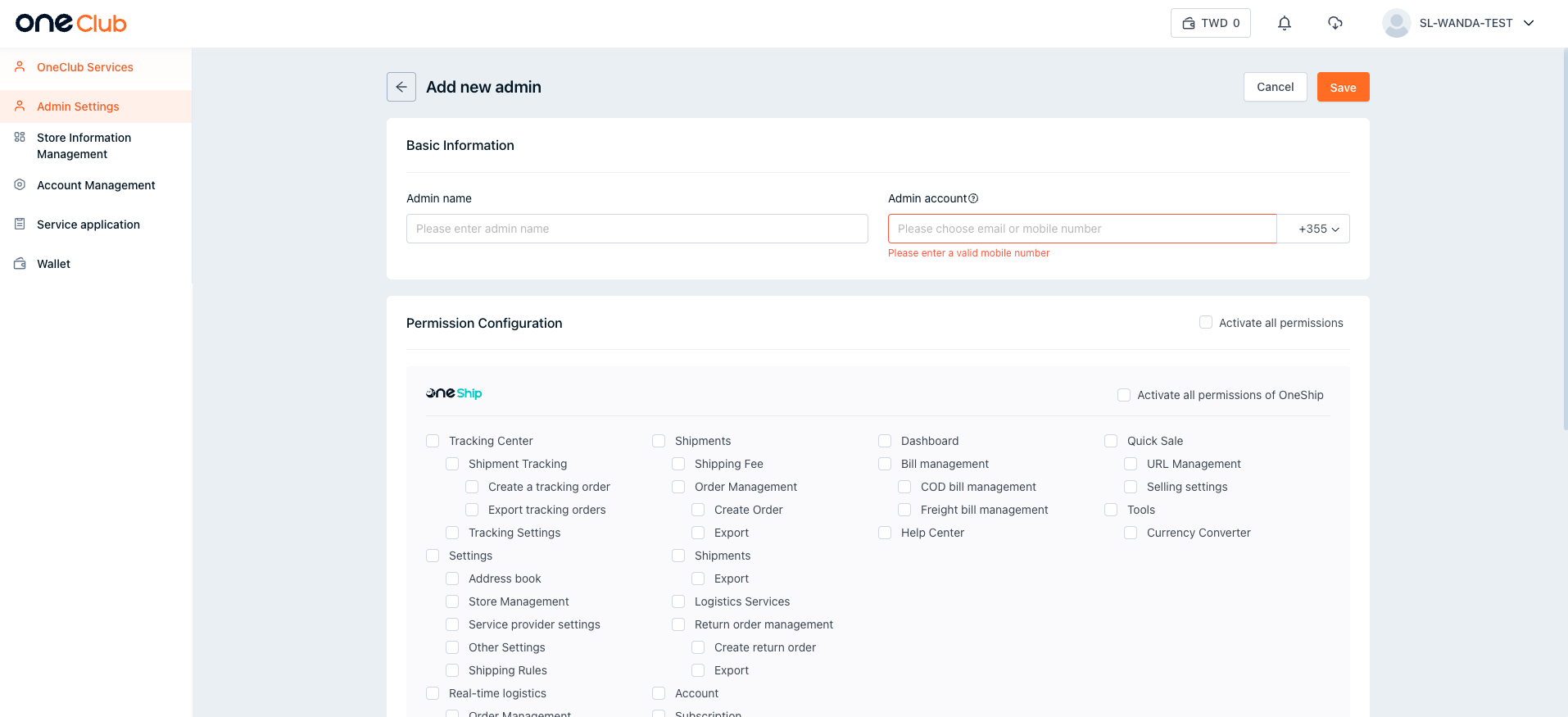
Task: Go to Wallet in the sidebar
Action: 53,264
